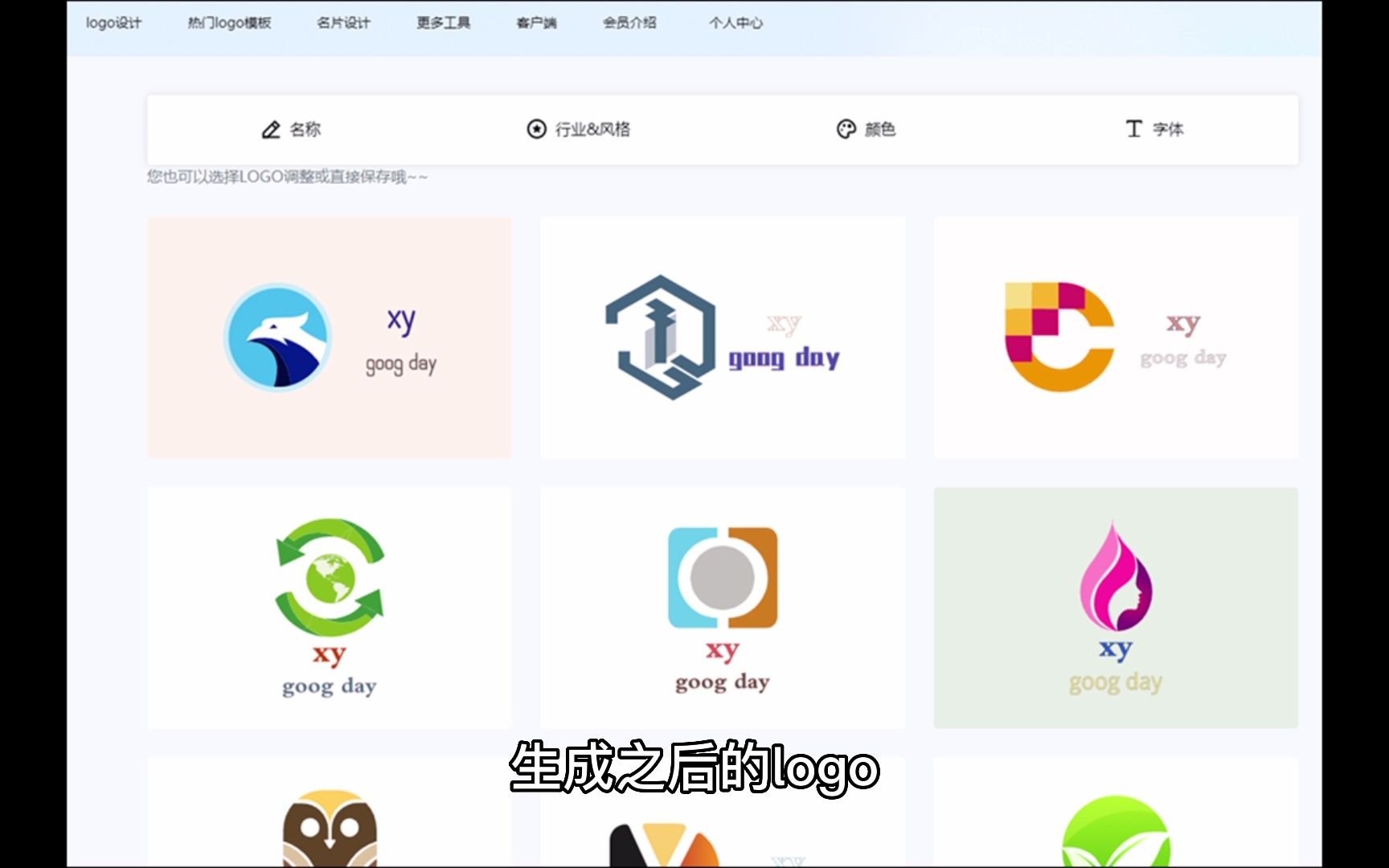Screen dimensions: 1389x868
Task: Choose the blue and orange circle-square logo card
Action: coord(723,608)
